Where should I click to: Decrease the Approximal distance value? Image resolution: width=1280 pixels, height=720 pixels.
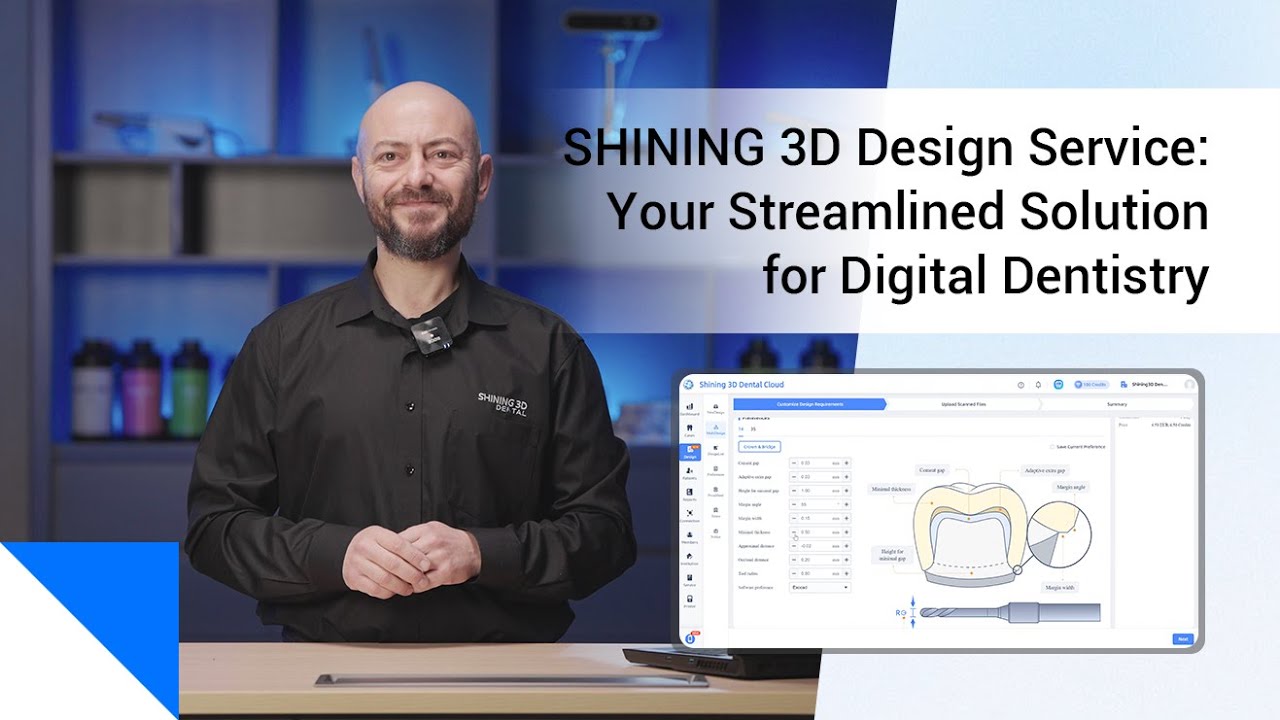tap(794, 546)
